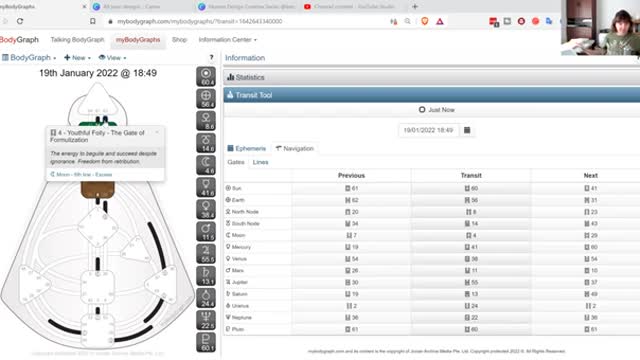Click the Mars transit gate 11 cell
This screenshot has height=360, width=640.
click(x=471, y=270)
